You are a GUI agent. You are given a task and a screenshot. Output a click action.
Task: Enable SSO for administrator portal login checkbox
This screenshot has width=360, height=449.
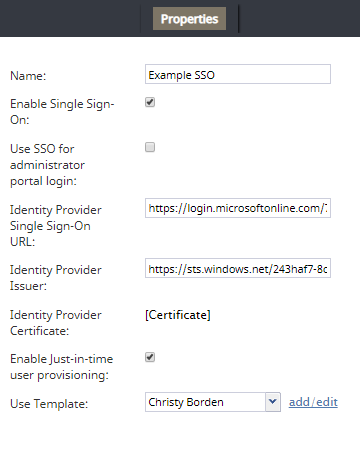click(150, 147)
